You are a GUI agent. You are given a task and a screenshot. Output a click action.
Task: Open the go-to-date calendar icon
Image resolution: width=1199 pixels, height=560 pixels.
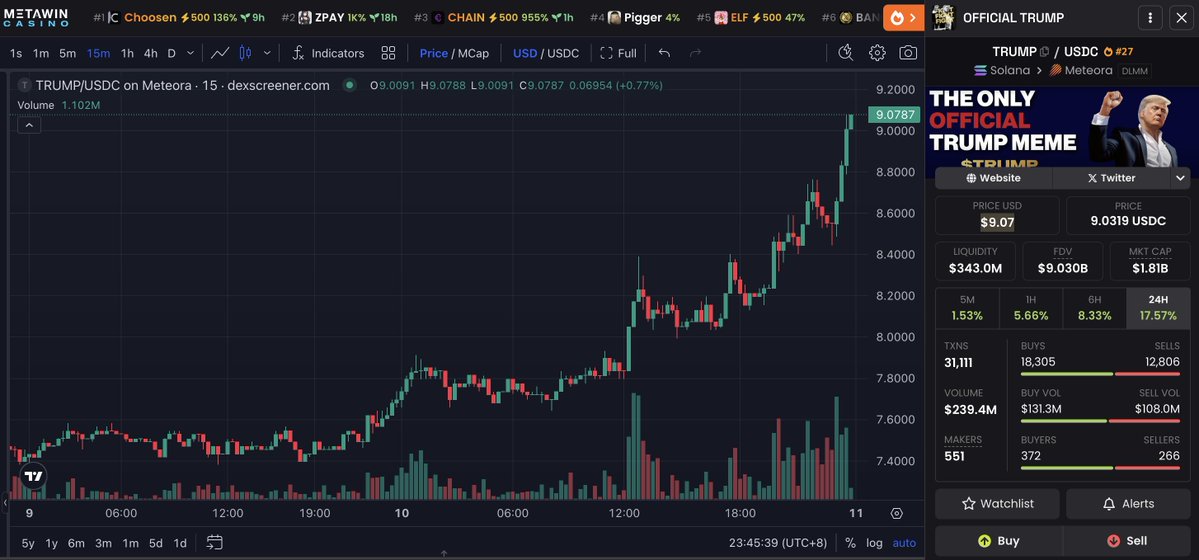[215, 542]
